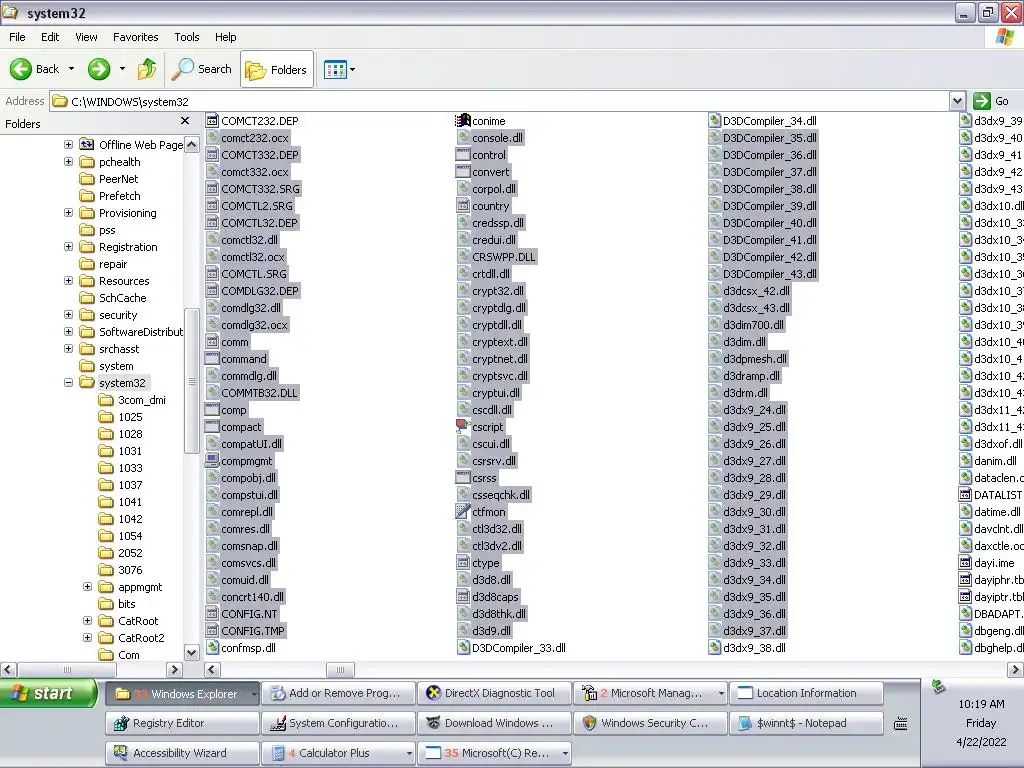Screen dimensions: 1024x768
Task: Click the COMCT232.DEP file icon
Action: pos(212,121)
